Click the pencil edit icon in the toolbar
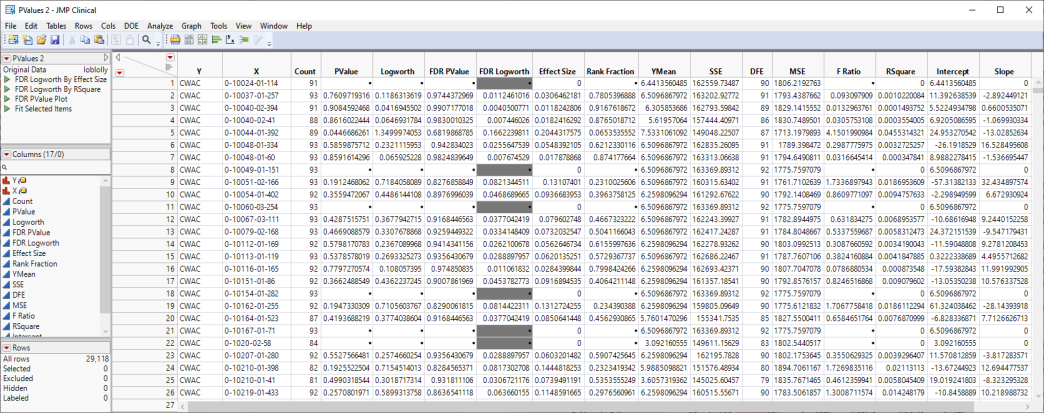1044x413 pixels. tap(258, 40)
